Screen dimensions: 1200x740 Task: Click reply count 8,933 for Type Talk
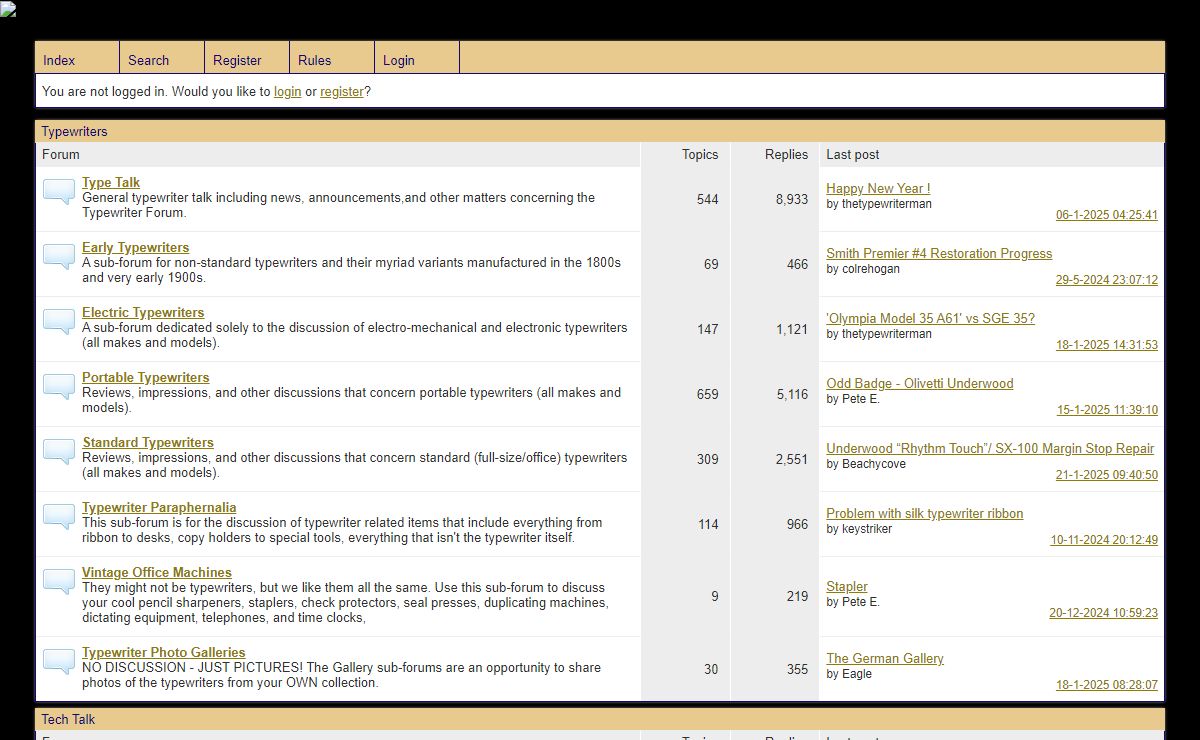[x=792, y=199]
